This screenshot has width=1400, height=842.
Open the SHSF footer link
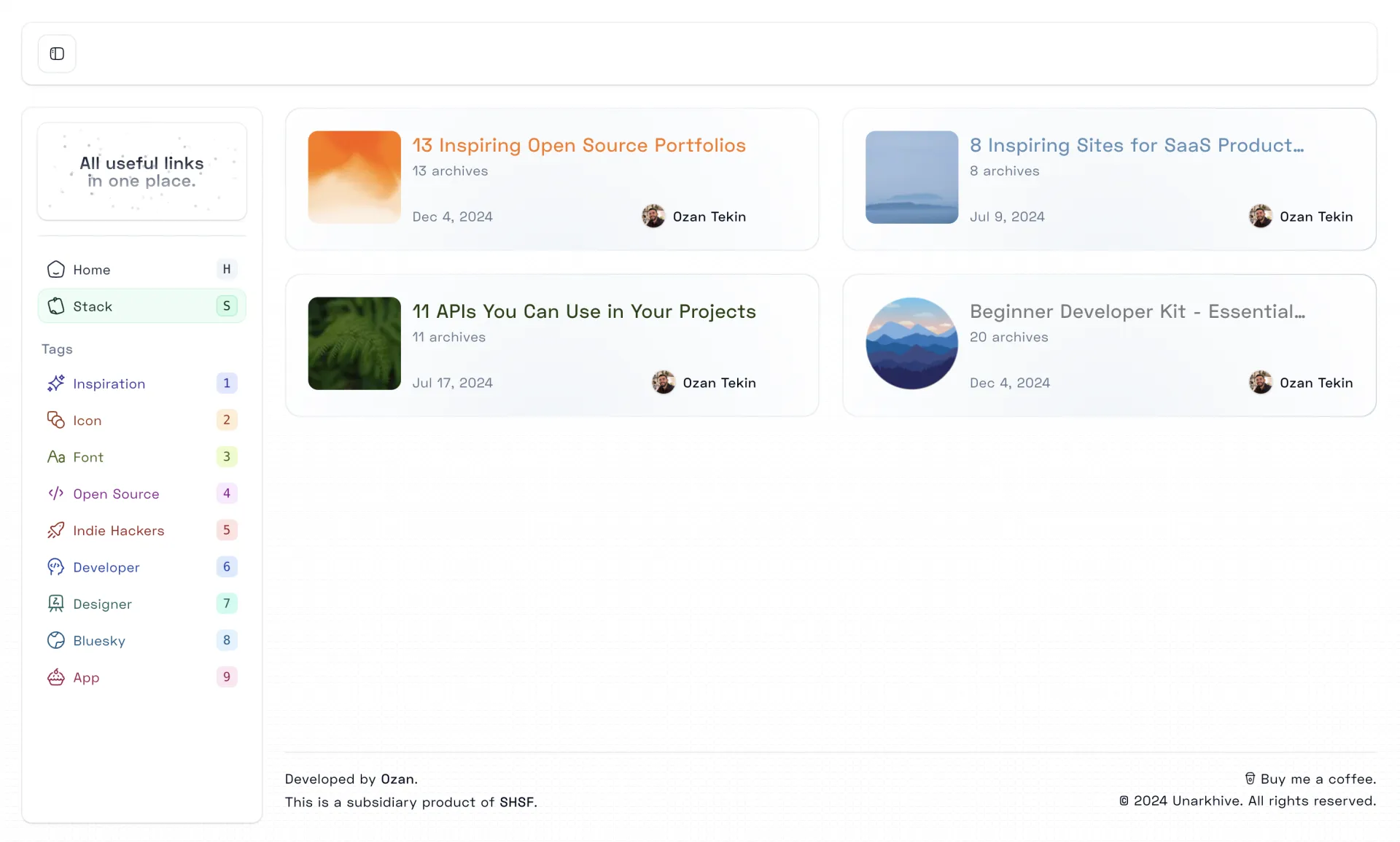516,802
